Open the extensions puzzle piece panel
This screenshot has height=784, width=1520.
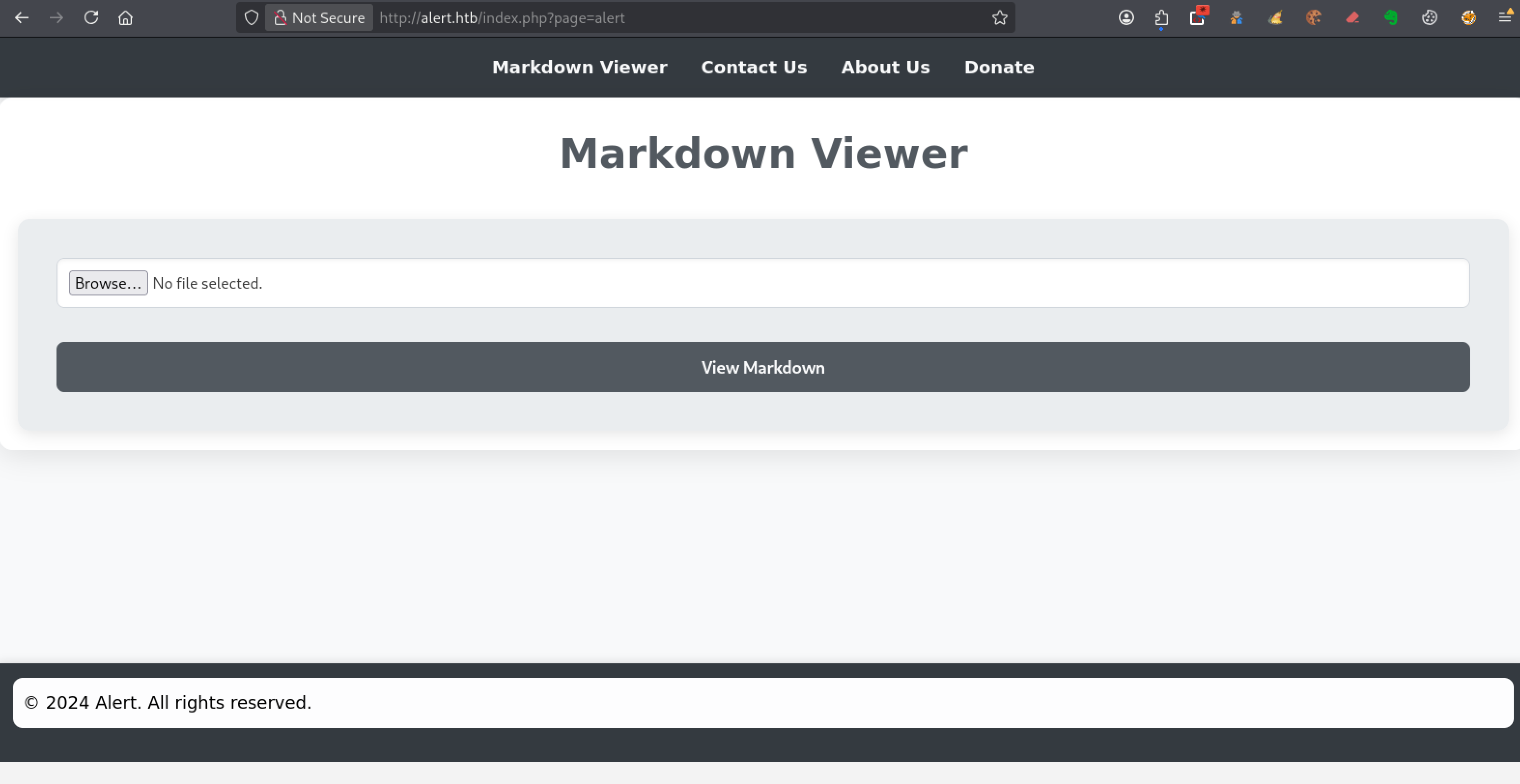[1161, 18]
